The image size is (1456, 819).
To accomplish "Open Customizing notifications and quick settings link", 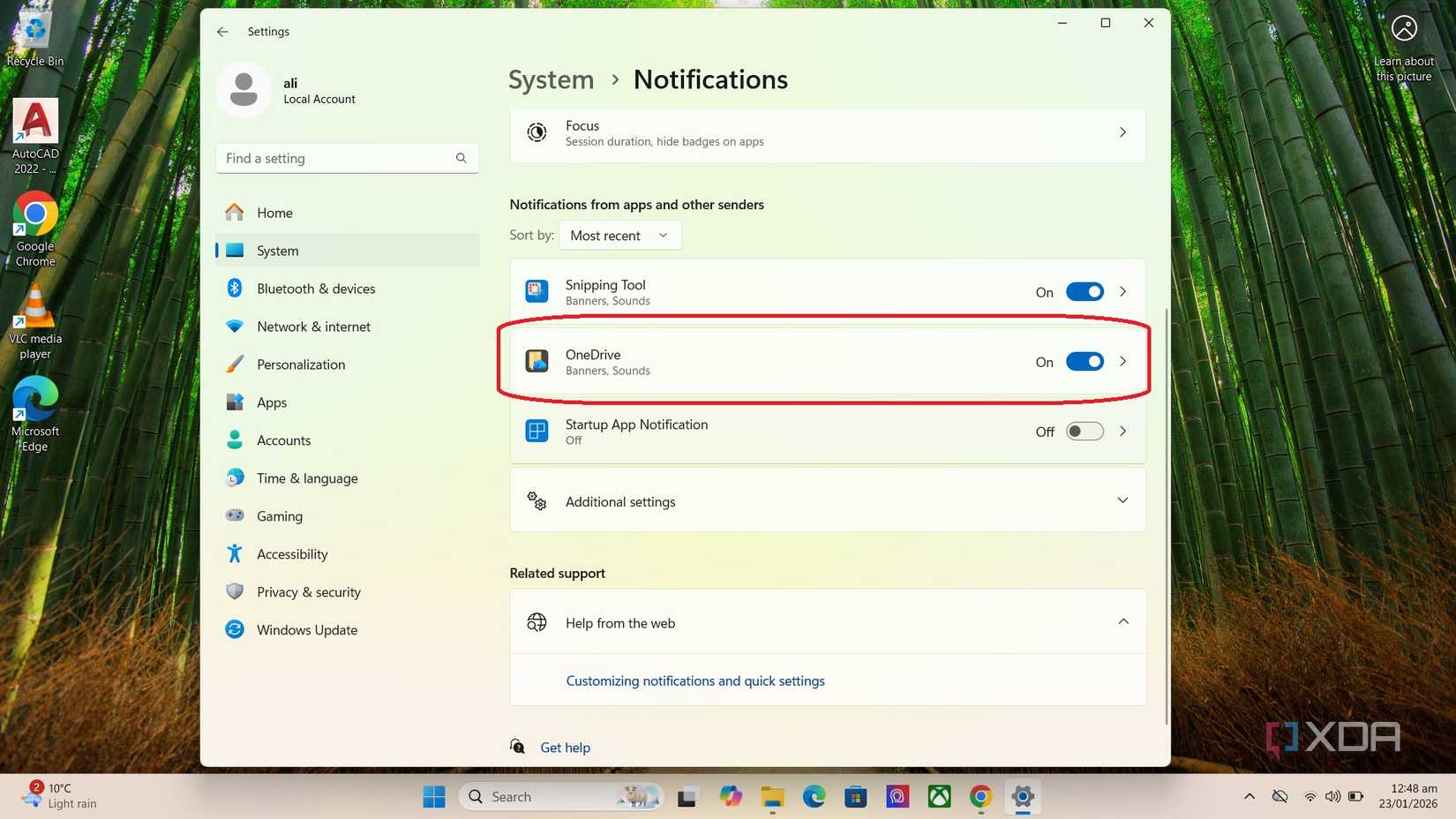I will tap(694, 680).
